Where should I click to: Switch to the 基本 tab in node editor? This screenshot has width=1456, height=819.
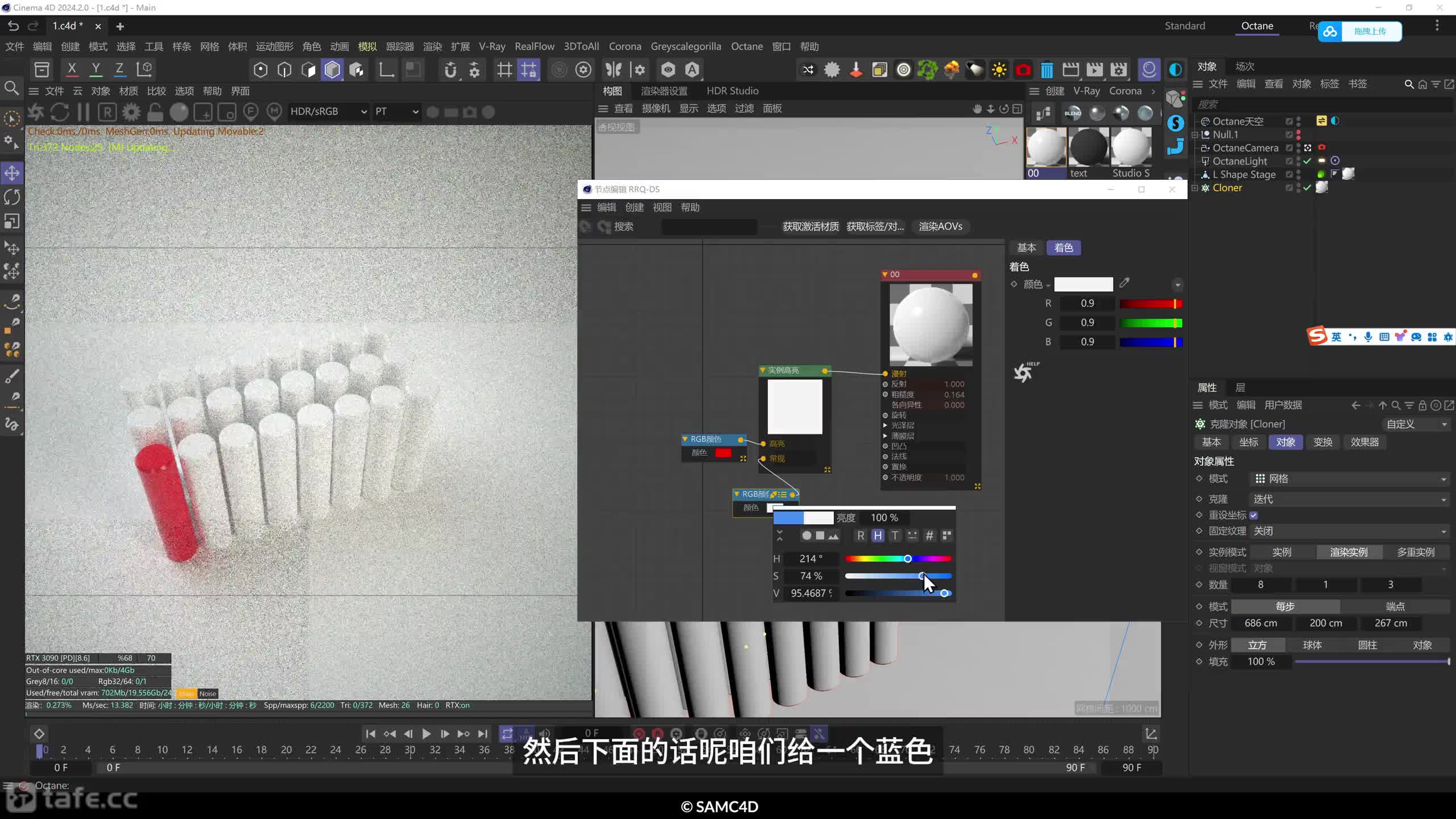(1027, 248)
